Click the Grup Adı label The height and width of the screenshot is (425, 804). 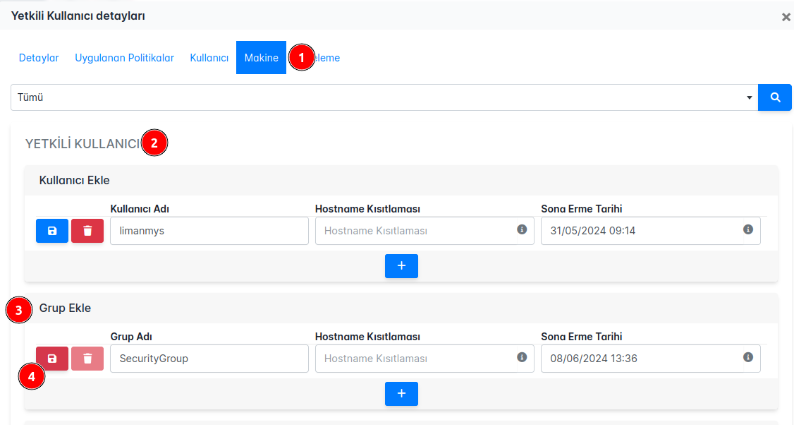click(131, 337)
